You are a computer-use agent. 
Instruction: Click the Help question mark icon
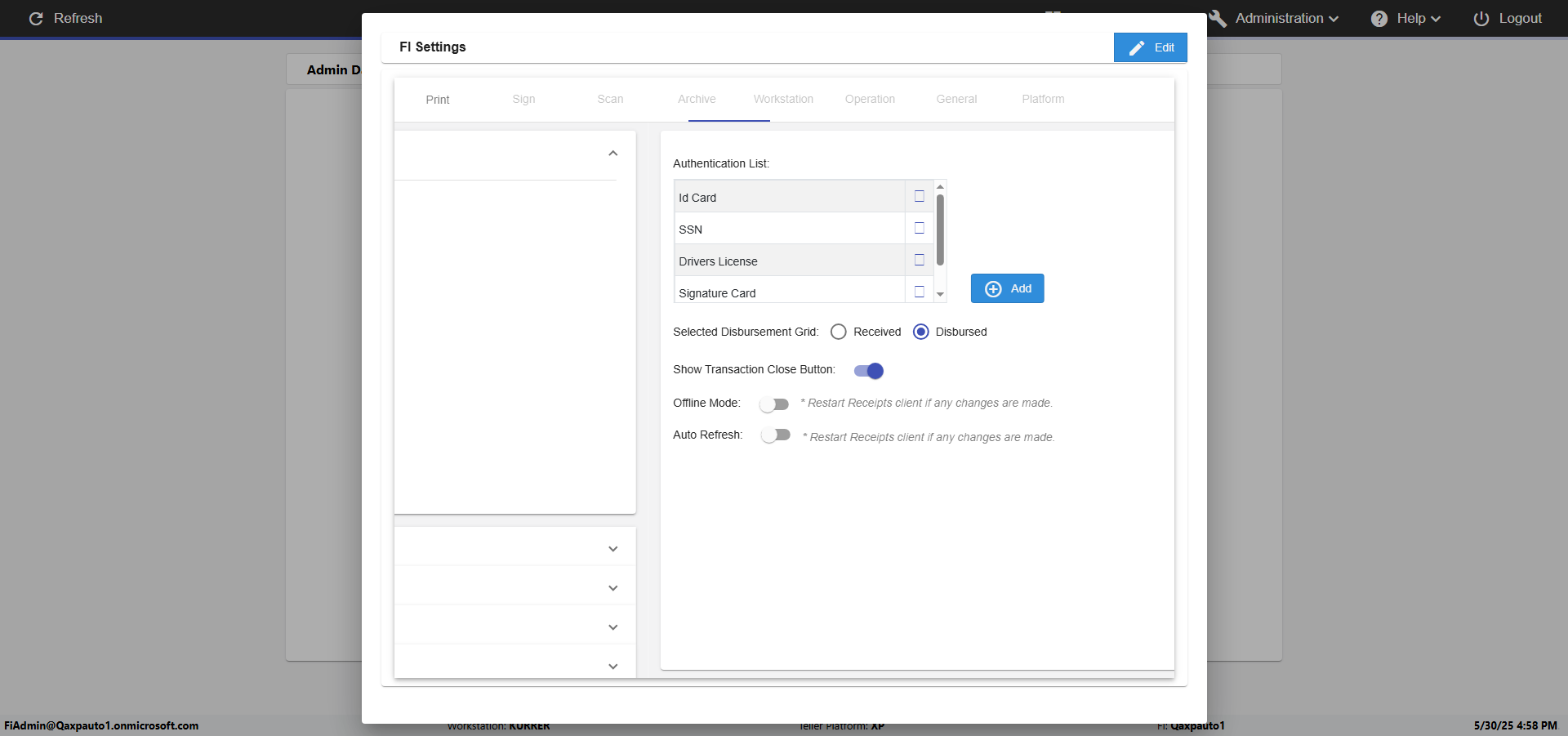tap(1379, 19)
